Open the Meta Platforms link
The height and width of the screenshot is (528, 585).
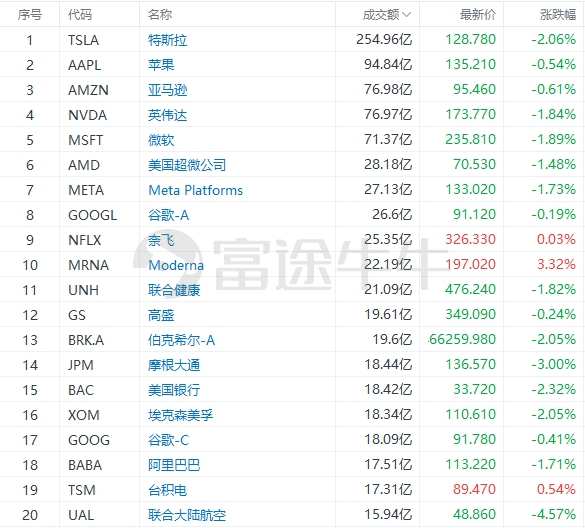[x=195, y=190]
